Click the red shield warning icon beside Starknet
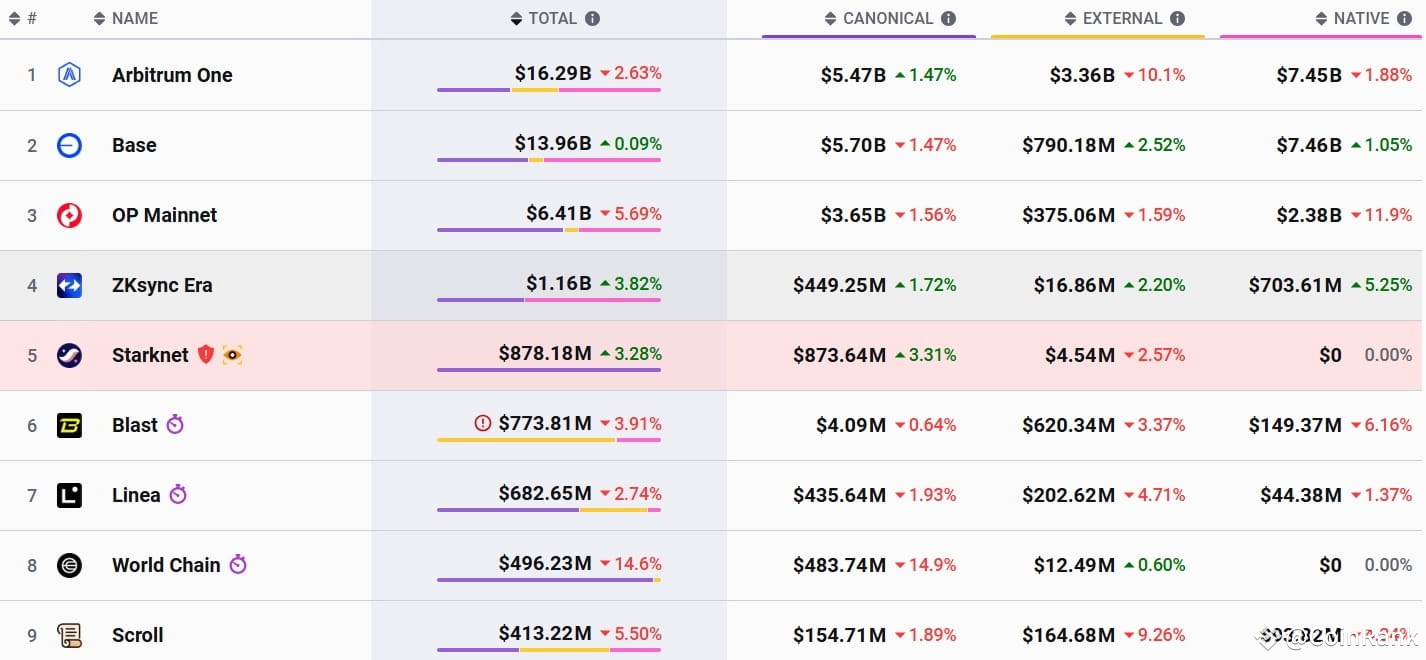 point(206,354)
